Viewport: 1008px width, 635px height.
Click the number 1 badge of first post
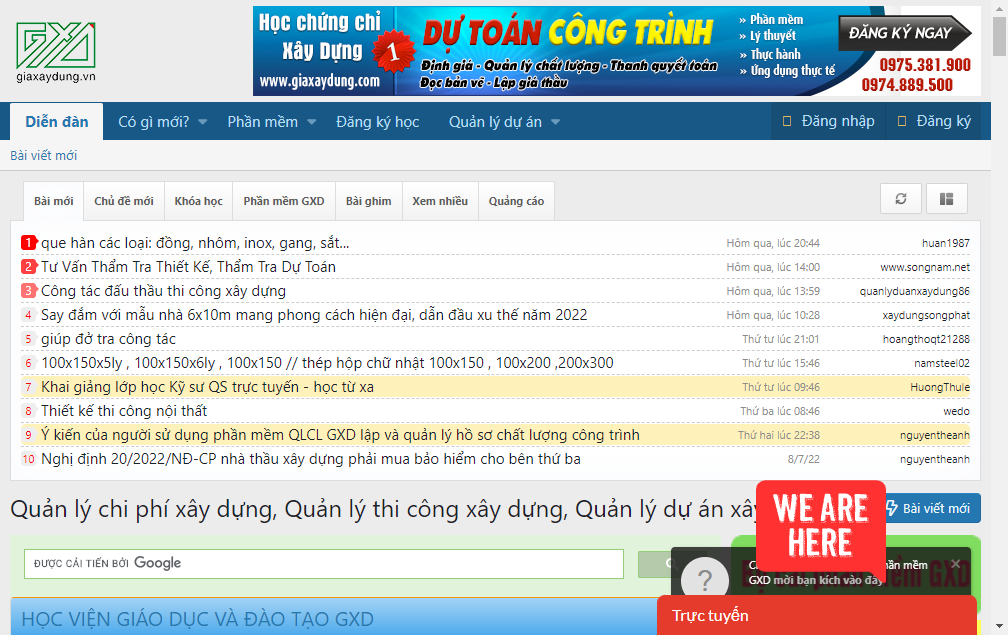29,243
